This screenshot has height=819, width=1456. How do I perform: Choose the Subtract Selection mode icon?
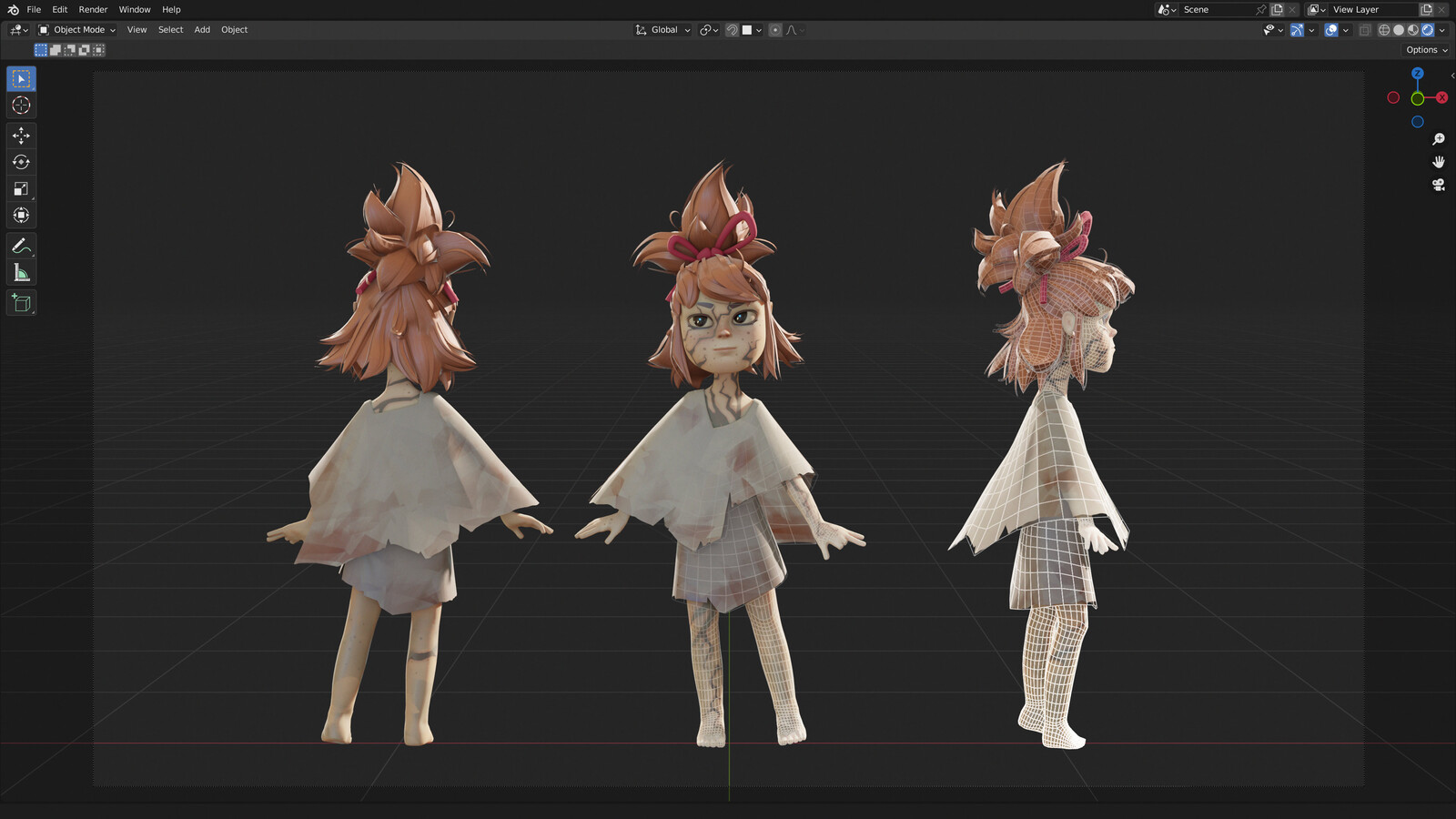70,50
